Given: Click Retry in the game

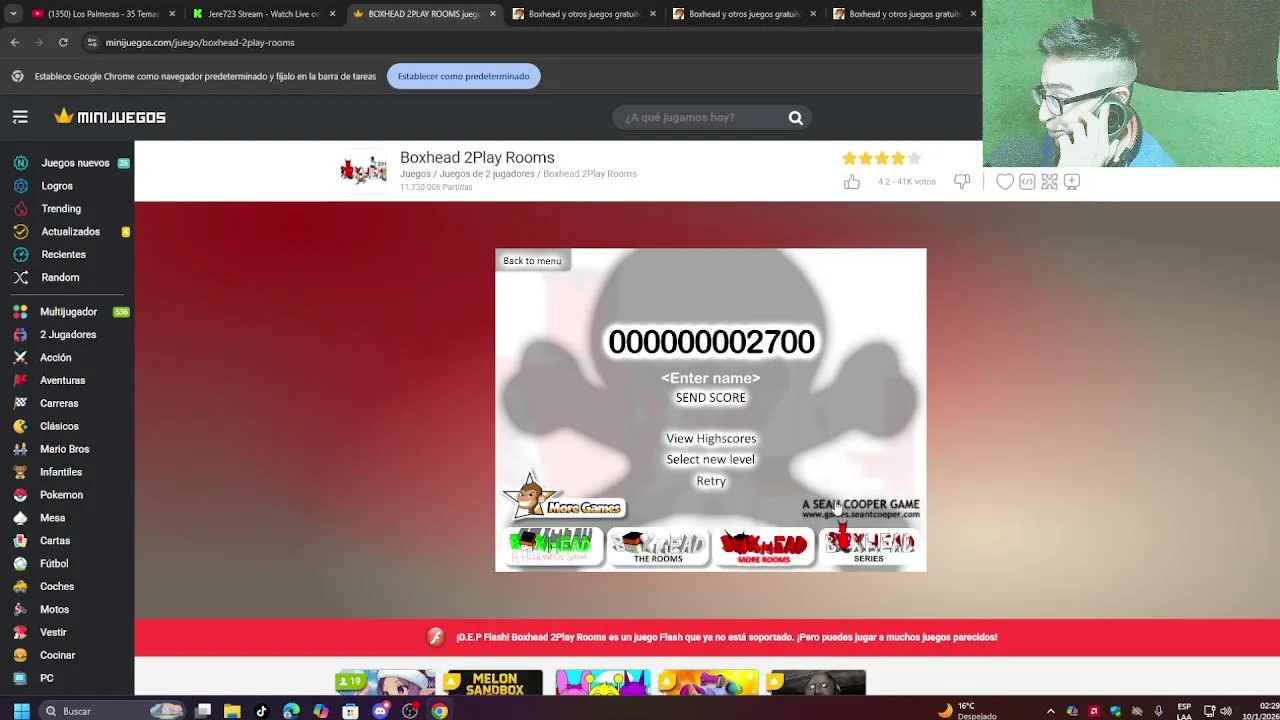Looking at the screenshot, I should (711, 481).
